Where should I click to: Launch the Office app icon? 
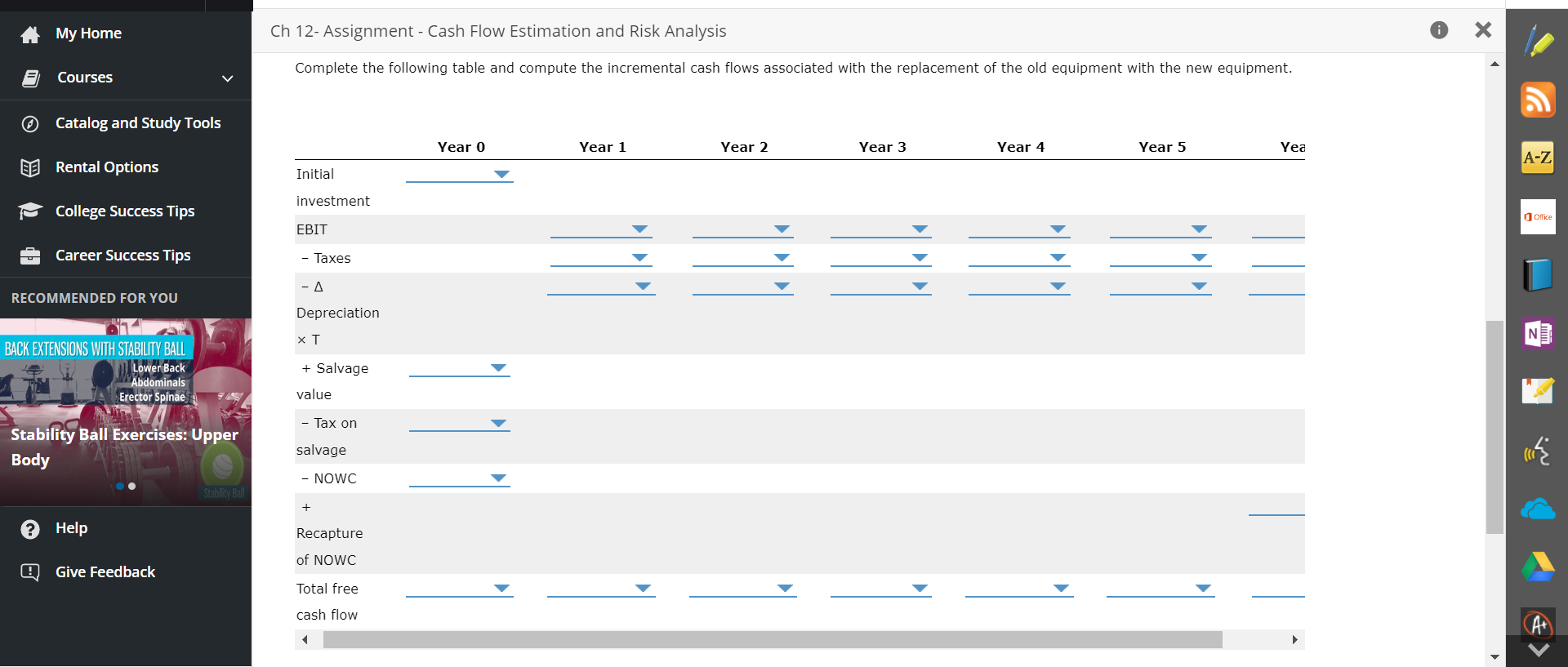point(1538,217)
